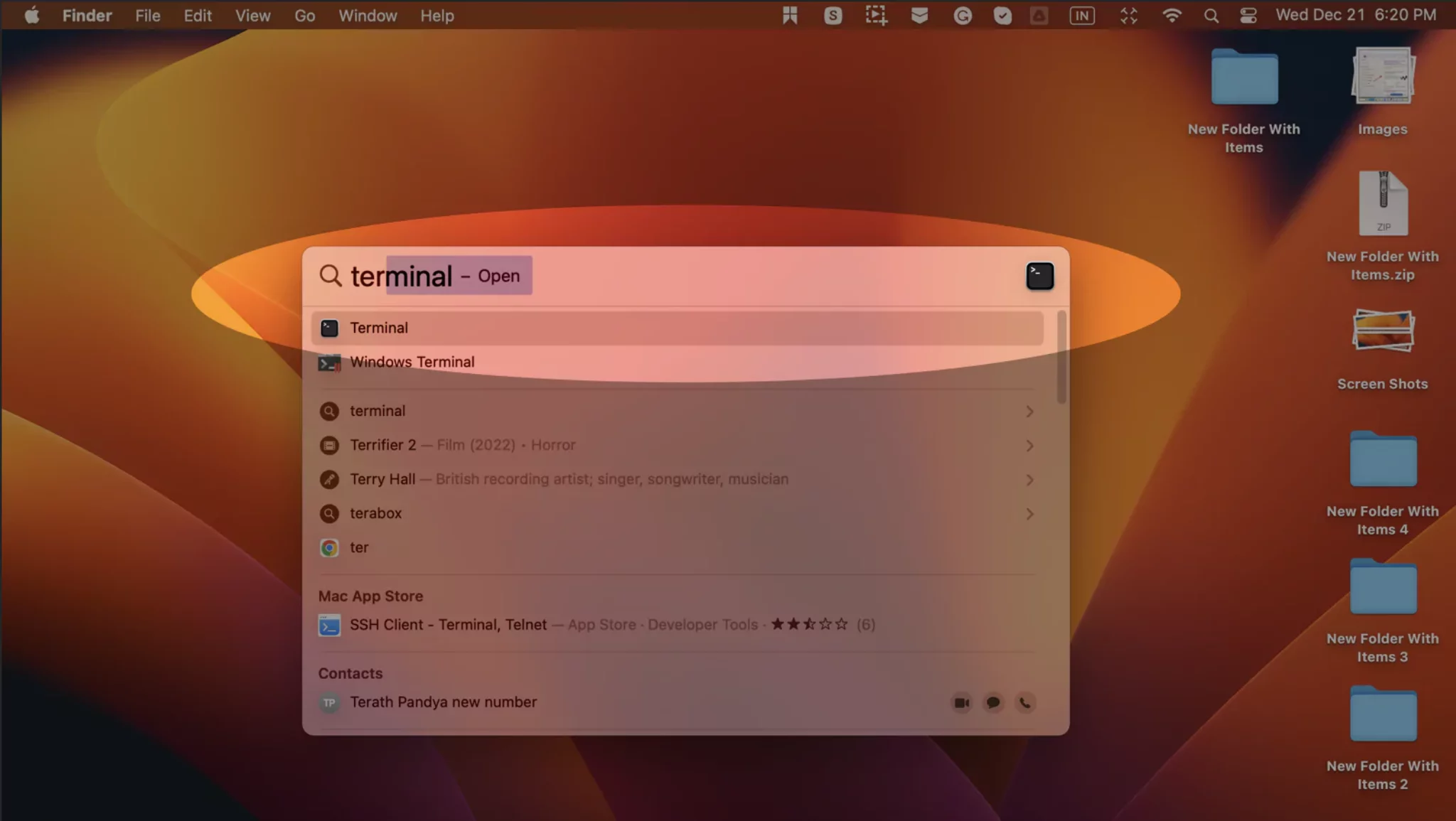
Task: Select the Images desktop item
Action: (x=1383, y=92)
